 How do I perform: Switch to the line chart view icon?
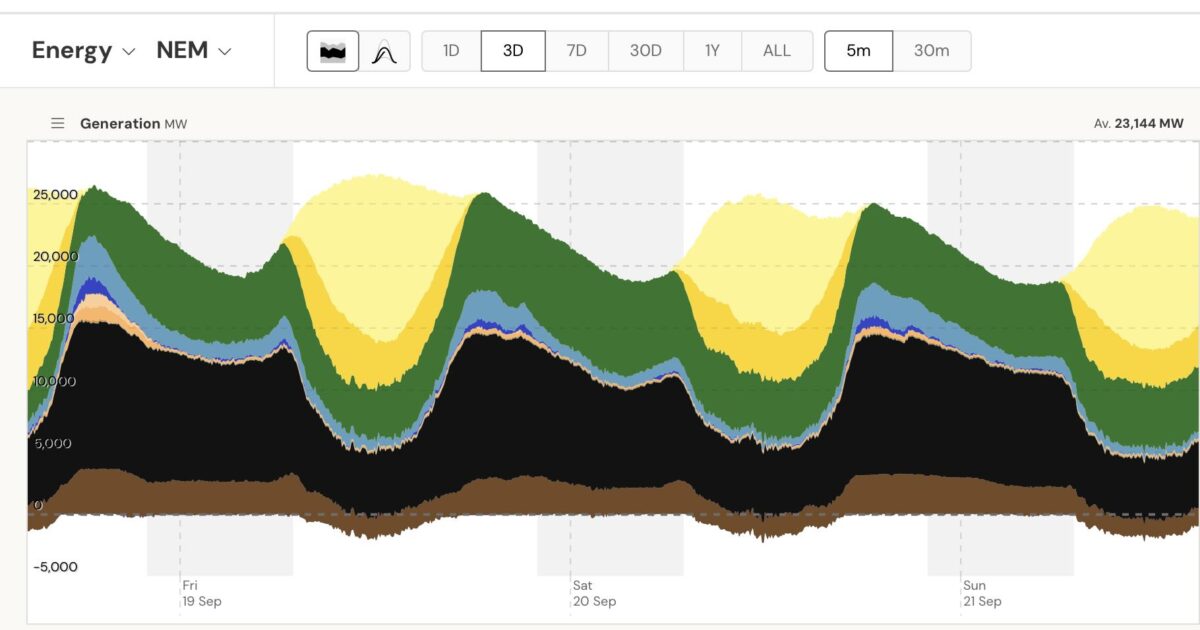tap(385, 51)
